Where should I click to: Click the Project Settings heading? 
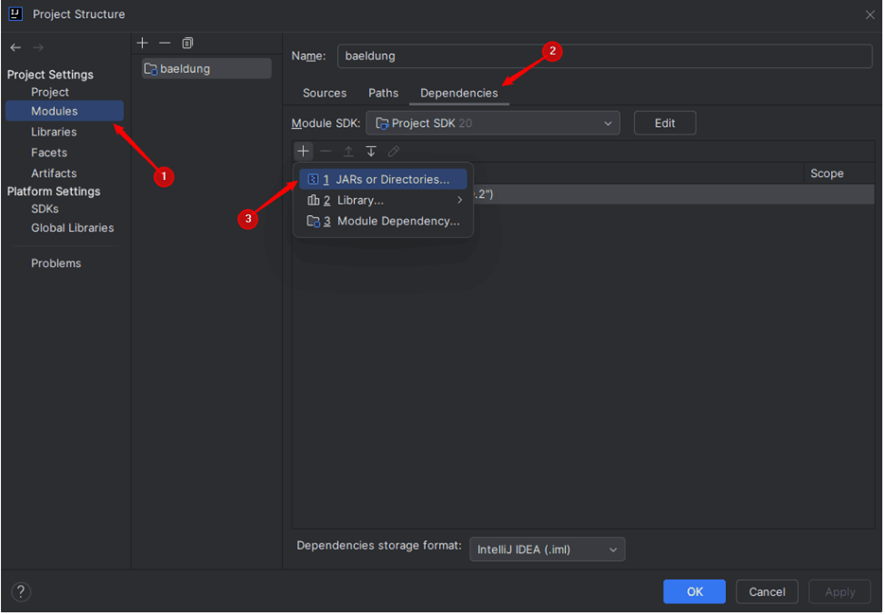[x=50, y=74]
